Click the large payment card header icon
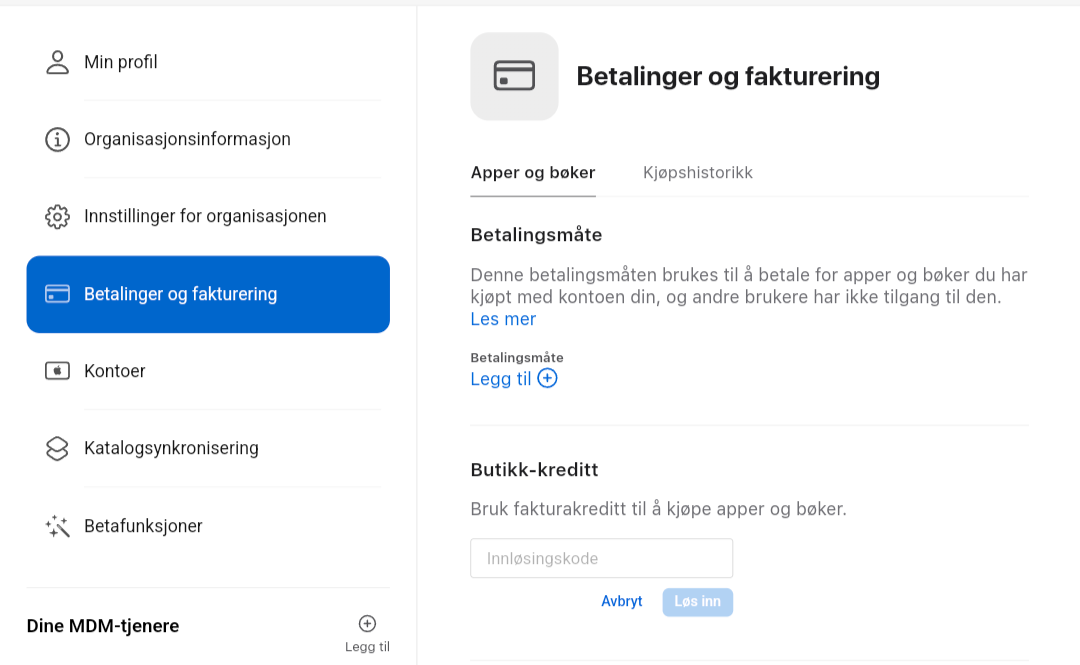 click(x=515, y=76)
